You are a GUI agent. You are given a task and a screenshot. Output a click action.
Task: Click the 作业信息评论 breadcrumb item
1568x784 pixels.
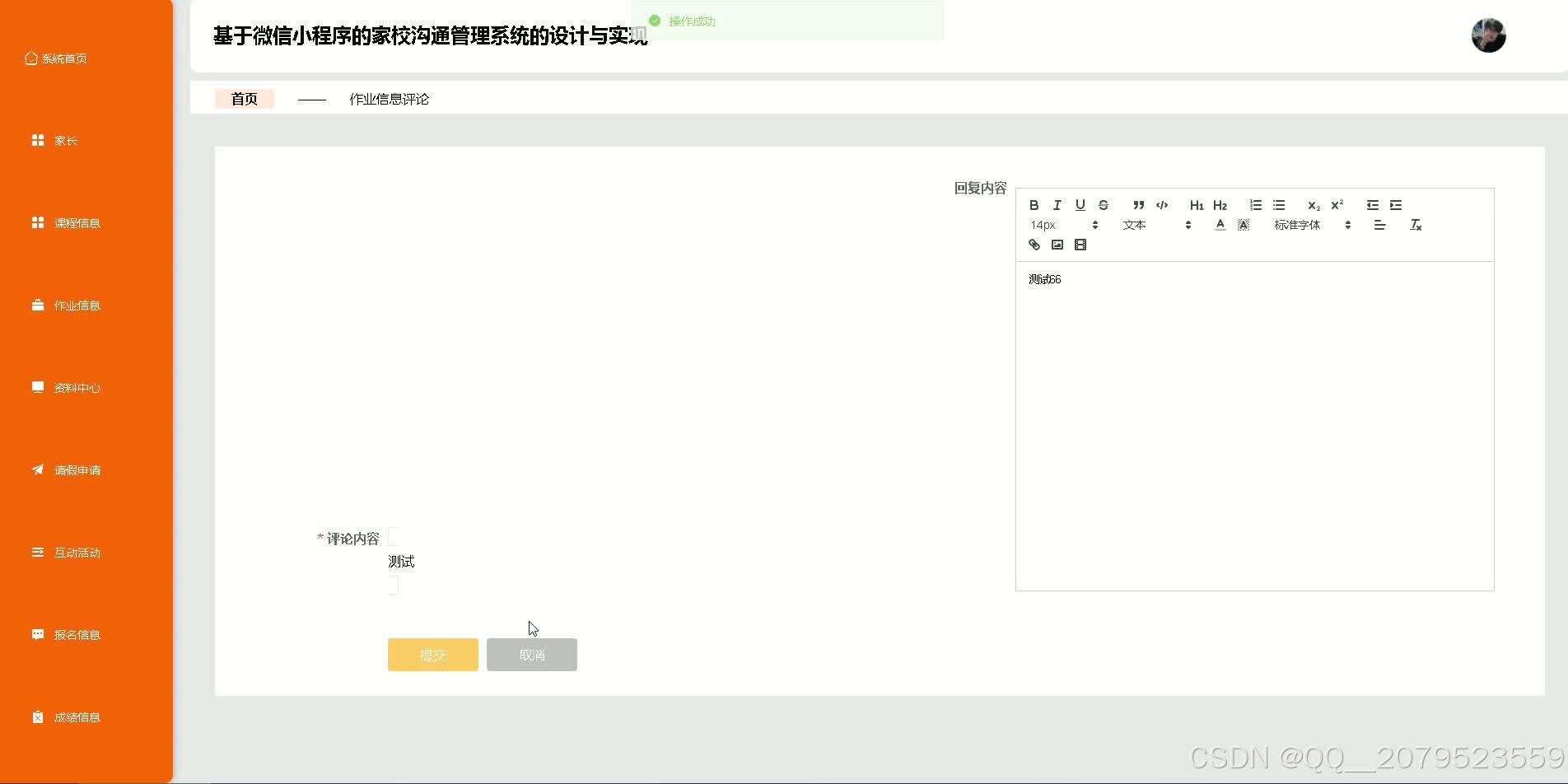(389, 99)
